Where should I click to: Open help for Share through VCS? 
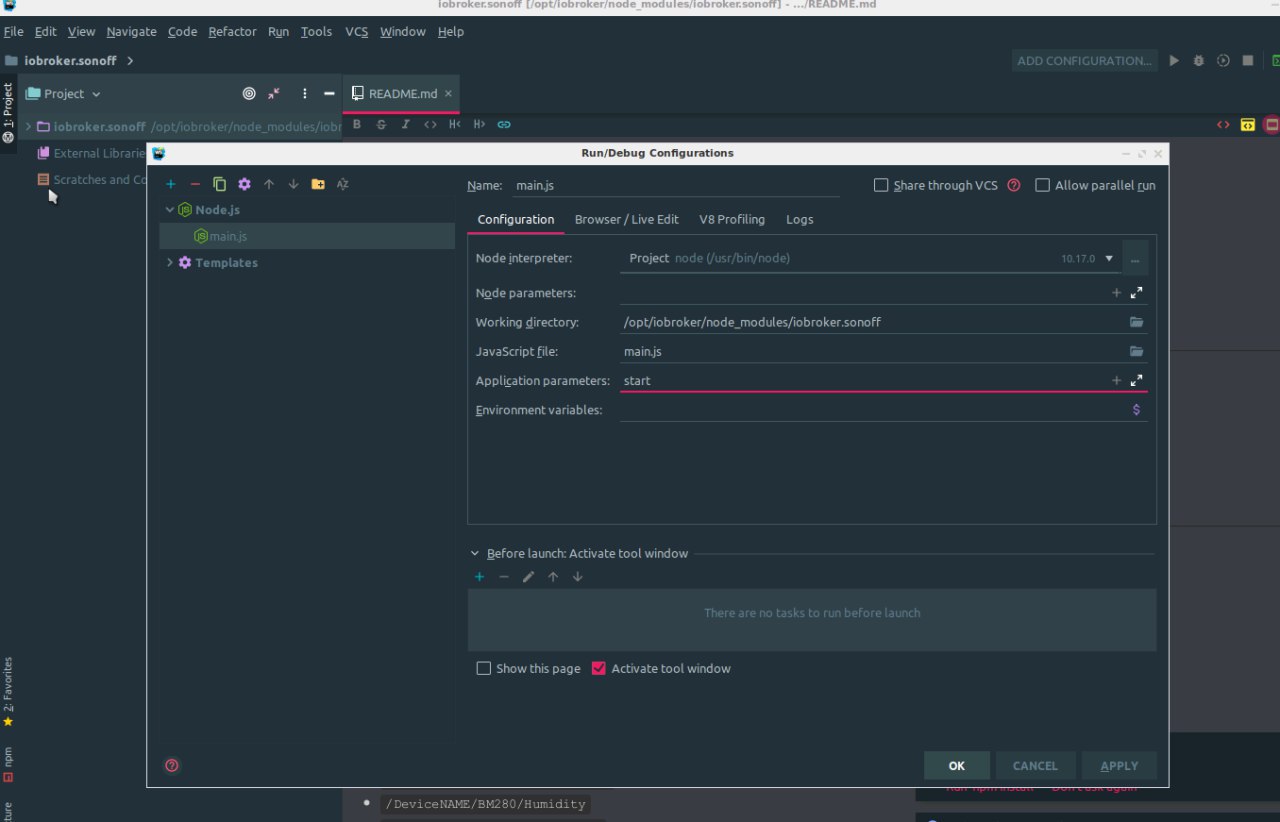[x=1014, y=185]
